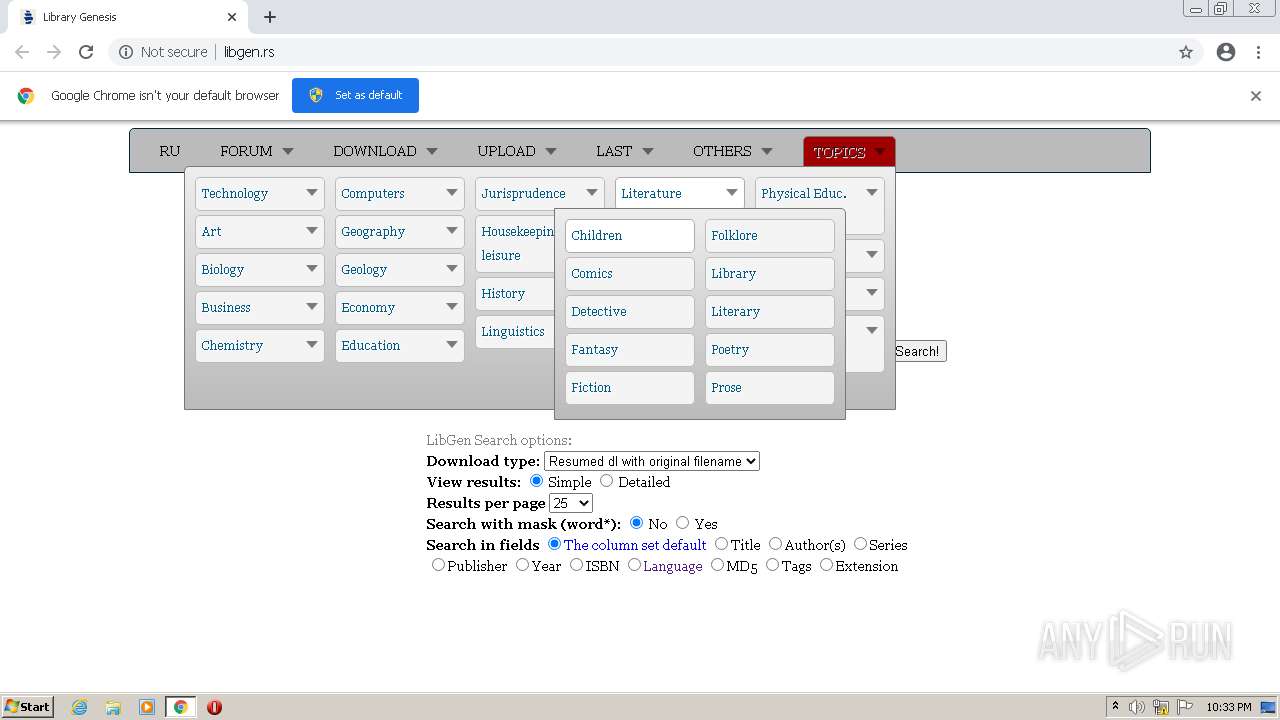Click the volume speaker tray icon
Image resolution: width=1280 pixels, height=720 pixels.
coord(1137,707)
